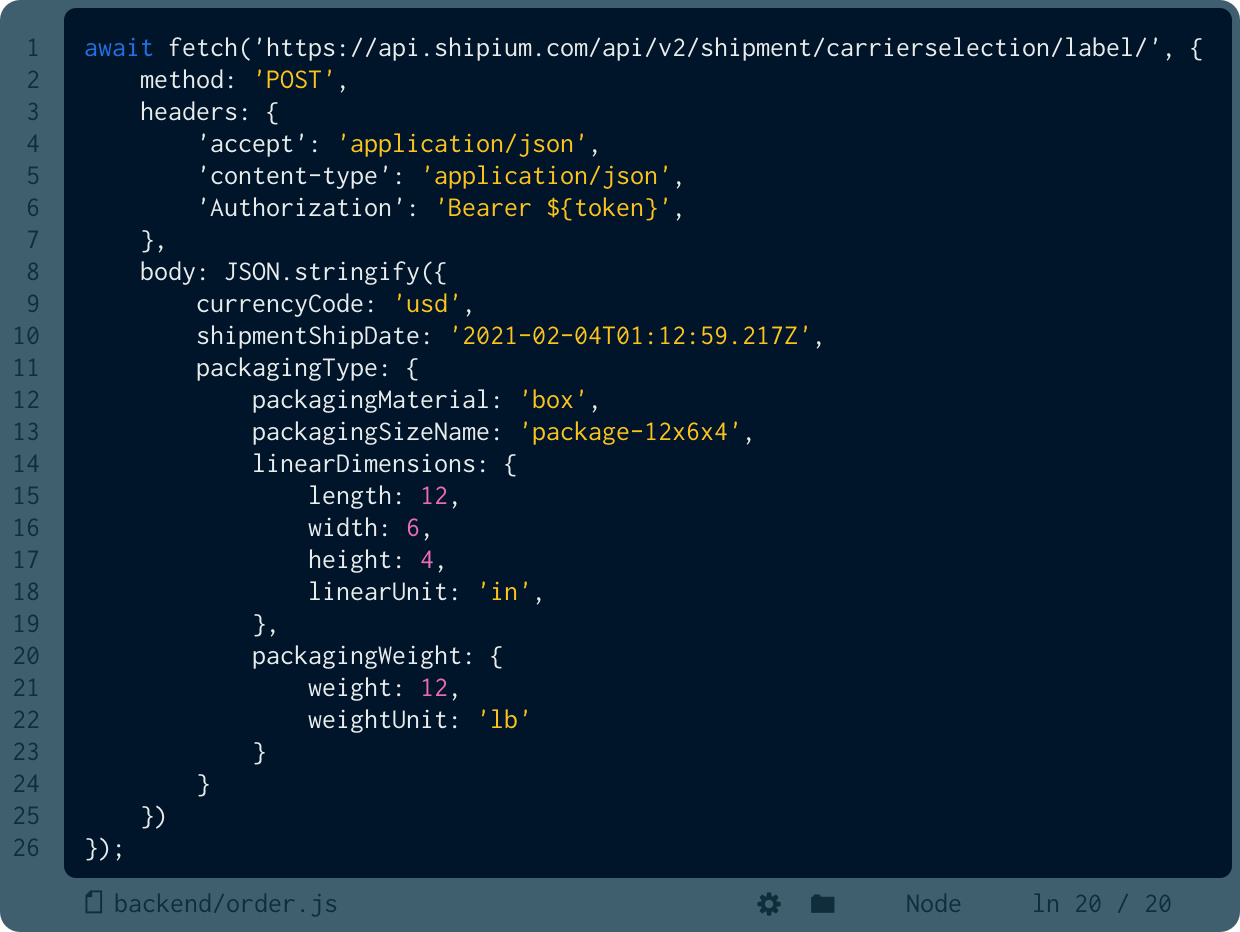This screenshot has width=1240, height=932.
Task: Click line number 26 in gutter
Action: click(27, 848)
